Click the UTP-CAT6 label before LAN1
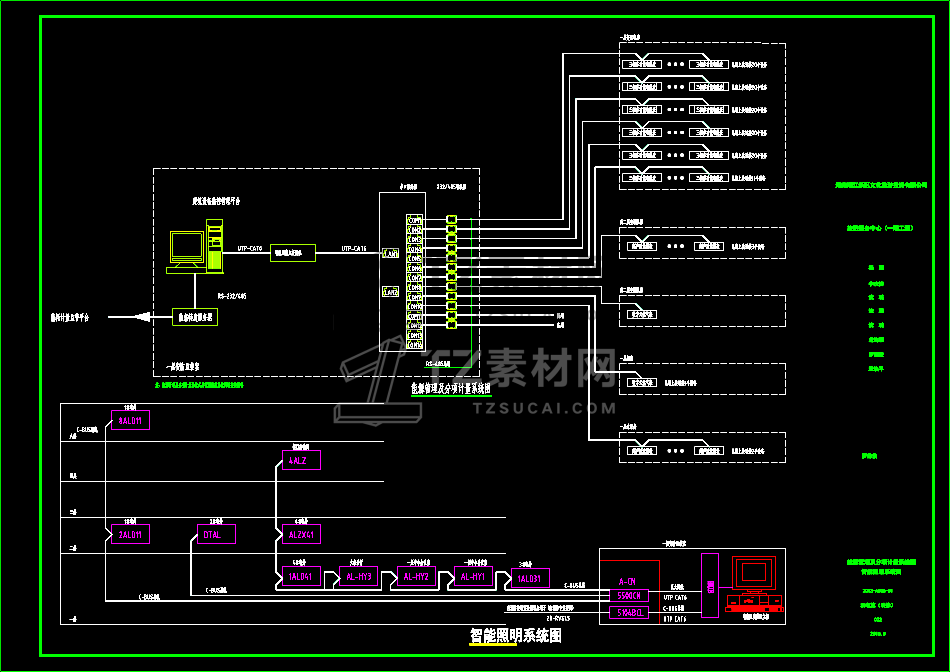This screenshot has height=672, width=950. click(x=353, y=248)
